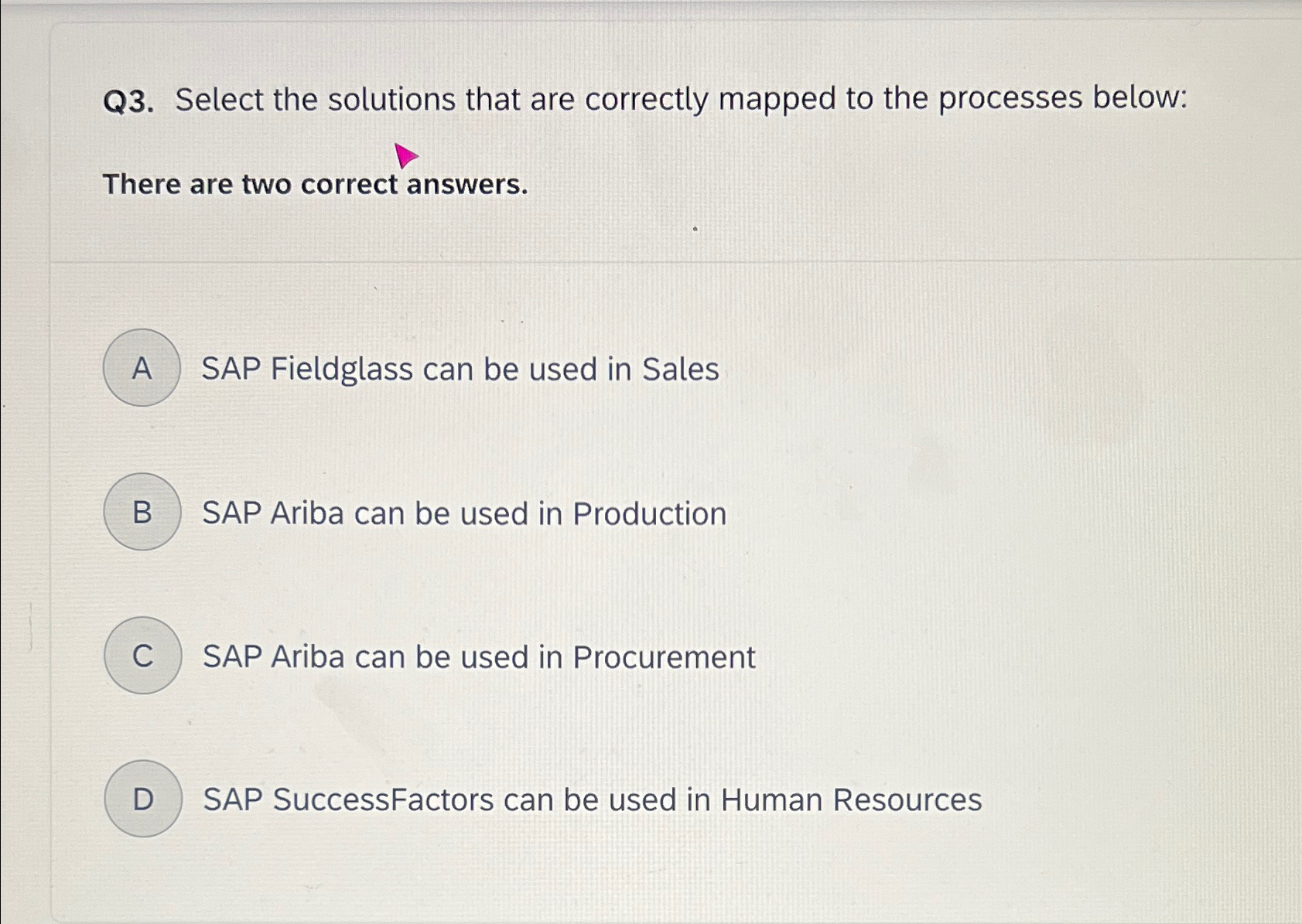Screen dimensions: 1302x924
Task: Click the word 'Select' in the question
Action: pos(220,100)
